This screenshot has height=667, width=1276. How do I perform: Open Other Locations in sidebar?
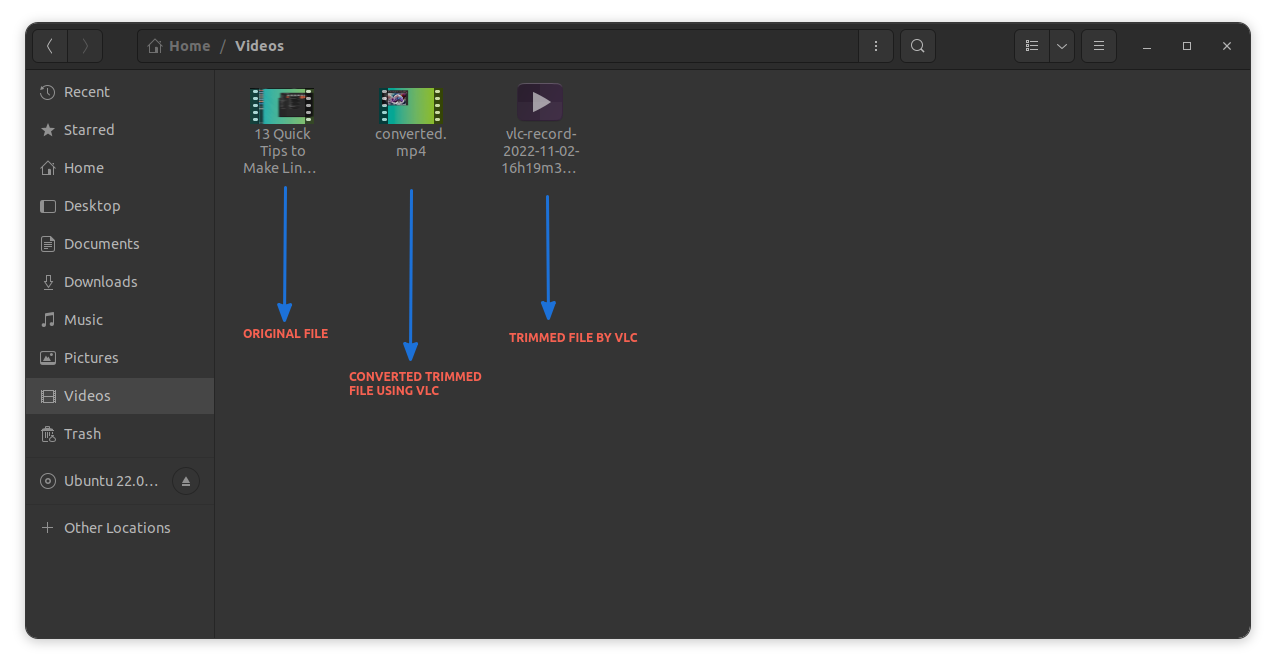pos(116,528)
